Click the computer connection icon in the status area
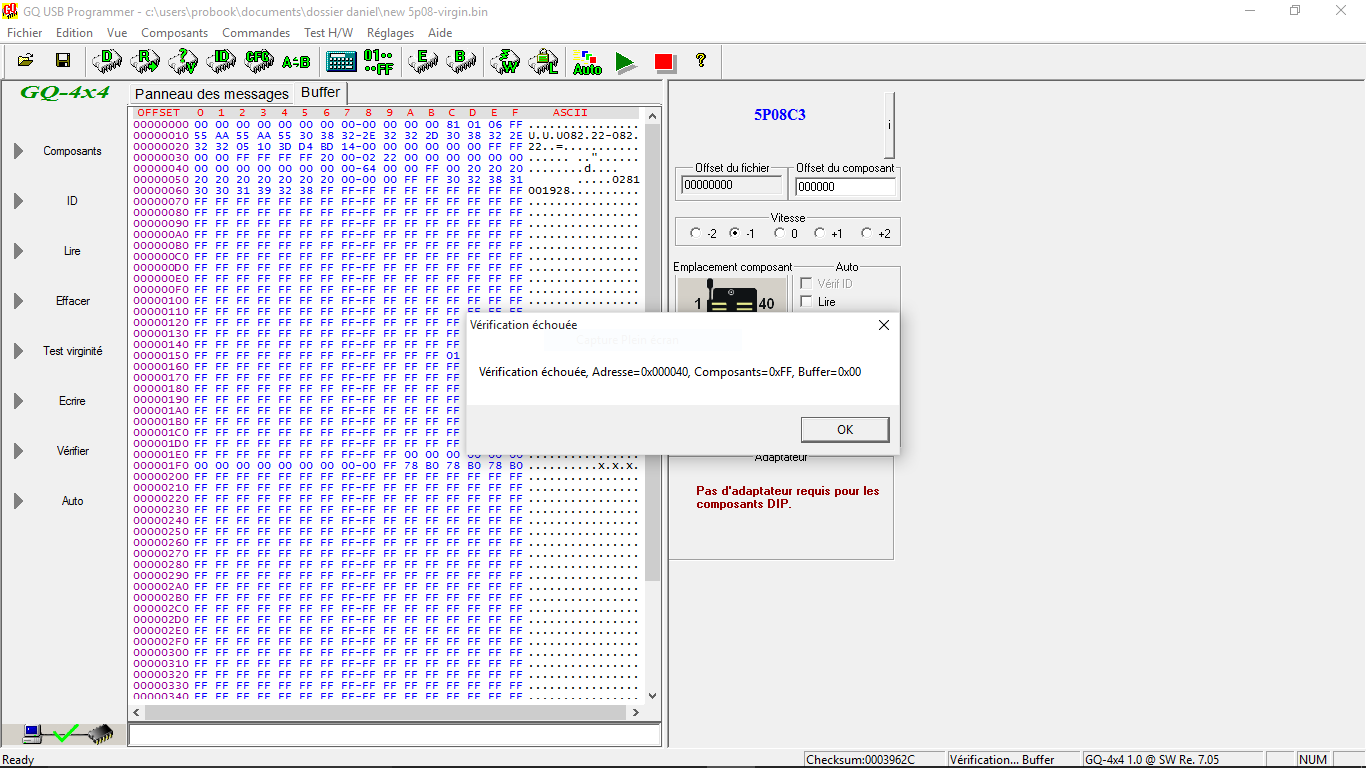 click(x=33, y=734)
